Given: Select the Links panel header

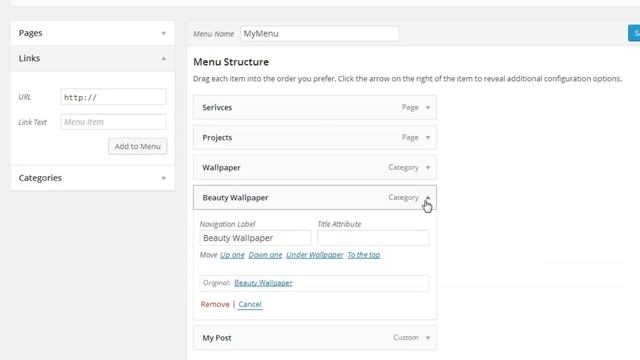Looking at the screenshot, I should pyautogui.click(x=93, y=58).
